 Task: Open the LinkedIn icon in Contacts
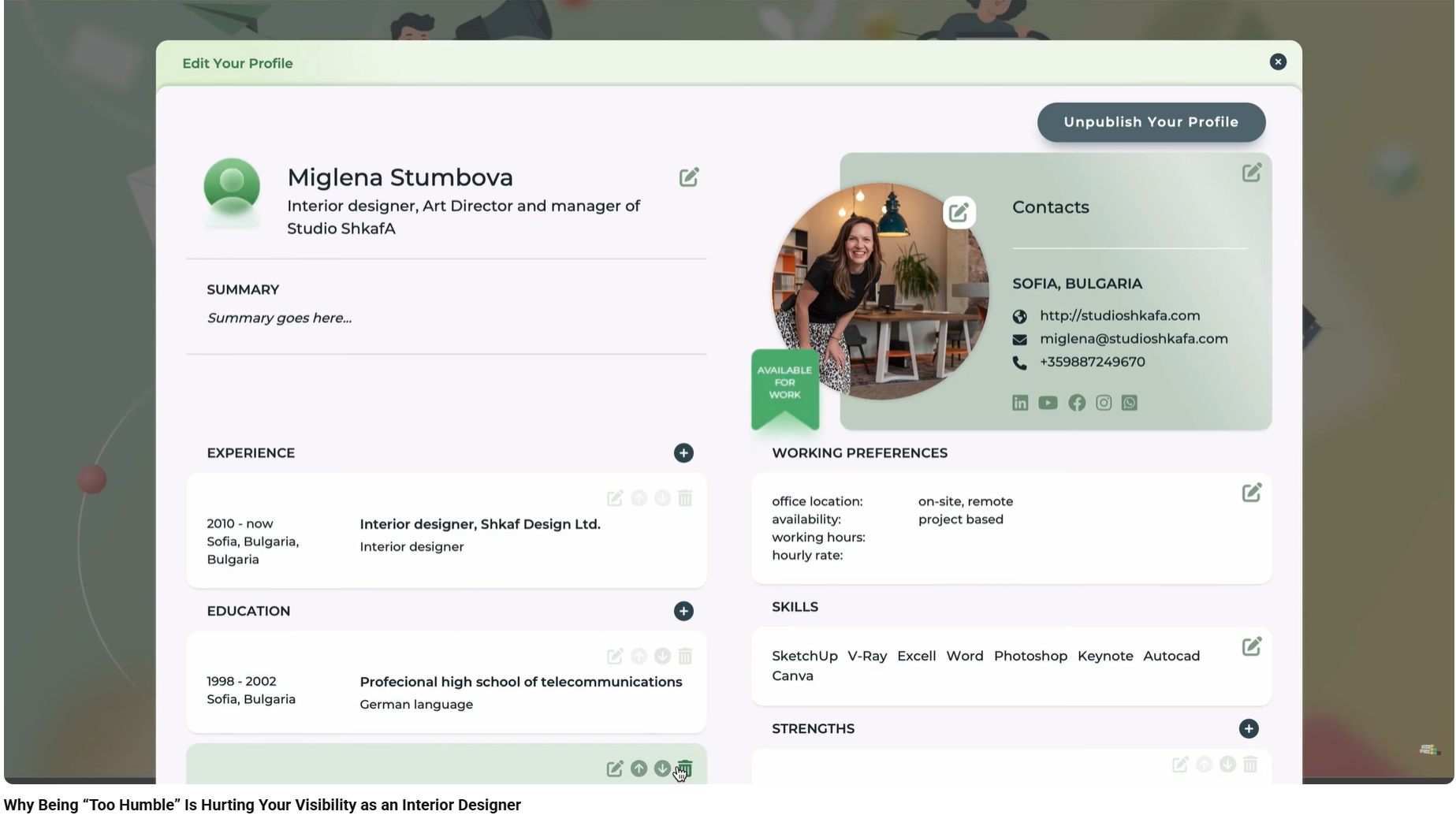(1019, 403)
